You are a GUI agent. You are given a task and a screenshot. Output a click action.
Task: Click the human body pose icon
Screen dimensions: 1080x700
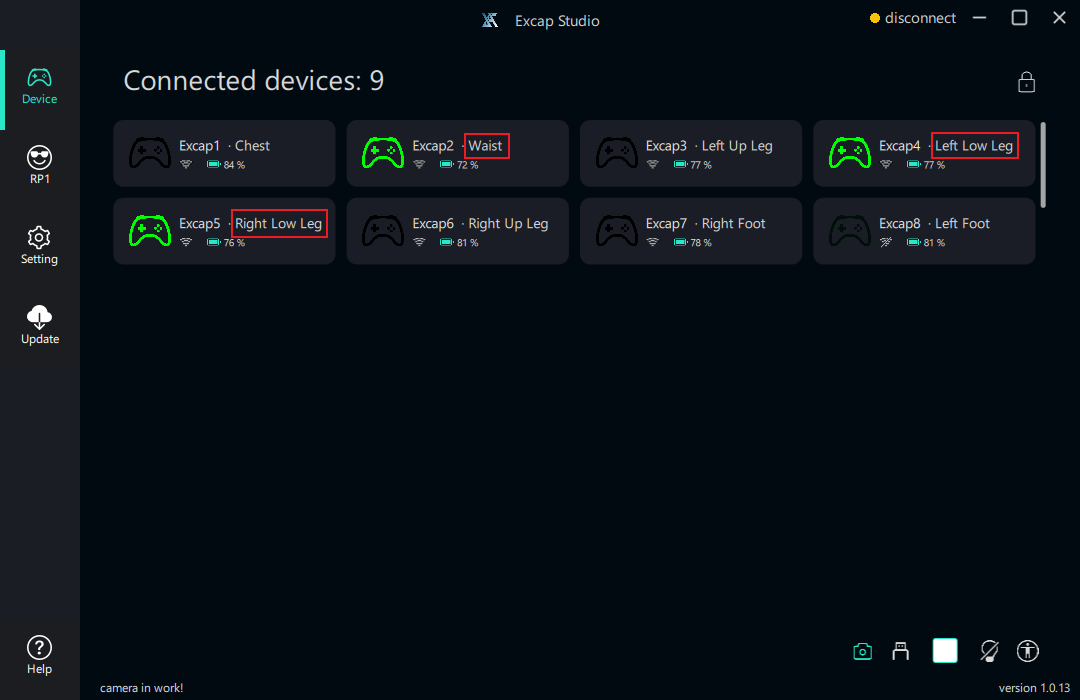tap(1028, 651)
